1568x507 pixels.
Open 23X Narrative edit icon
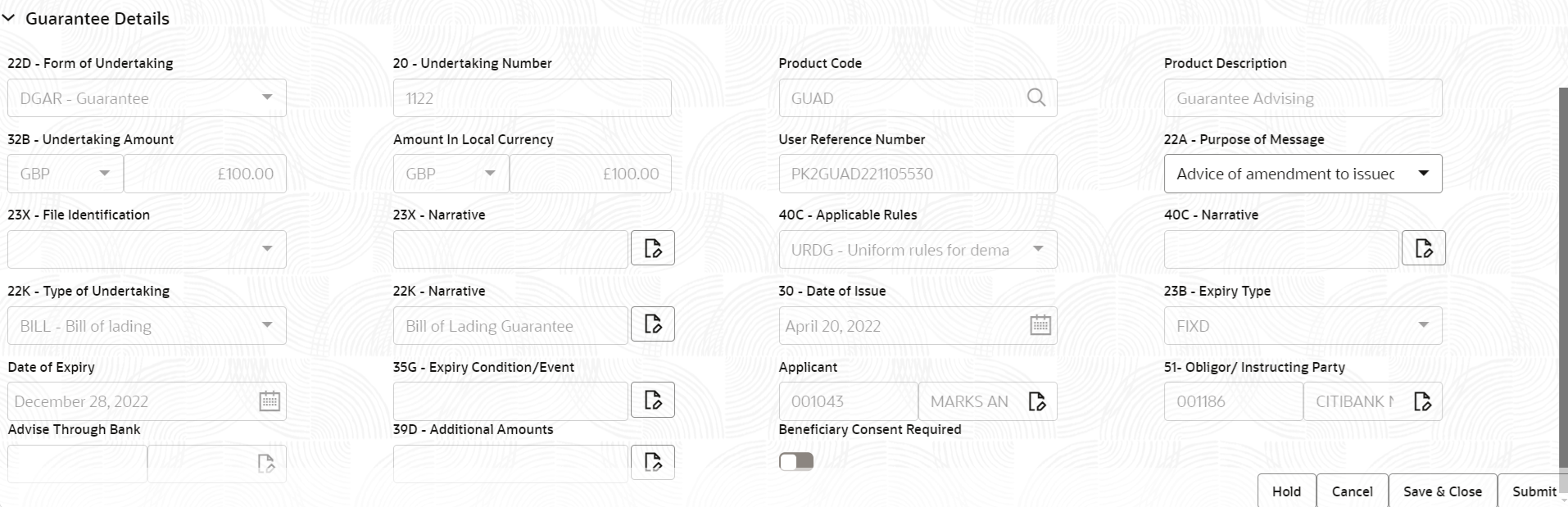(x=653, y=248)
